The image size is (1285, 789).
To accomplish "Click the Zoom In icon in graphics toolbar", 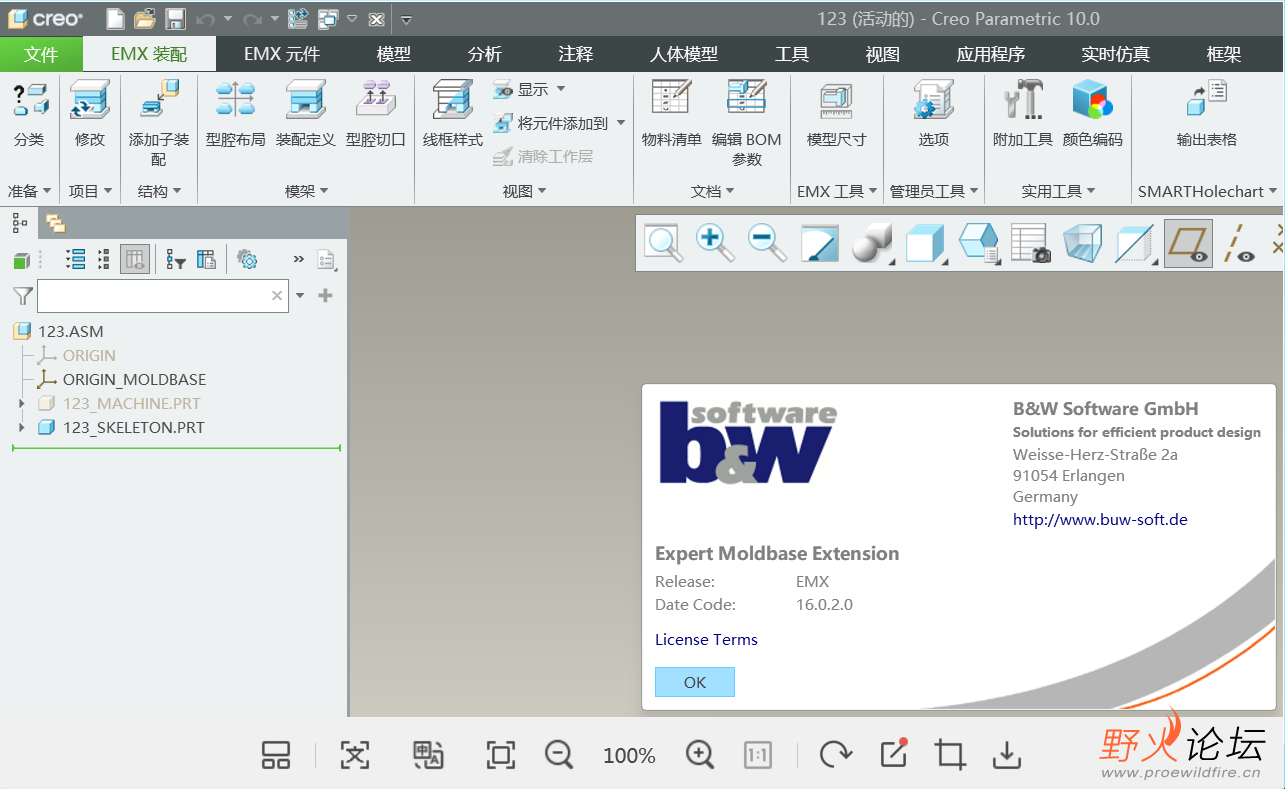I will coord(715,243).
